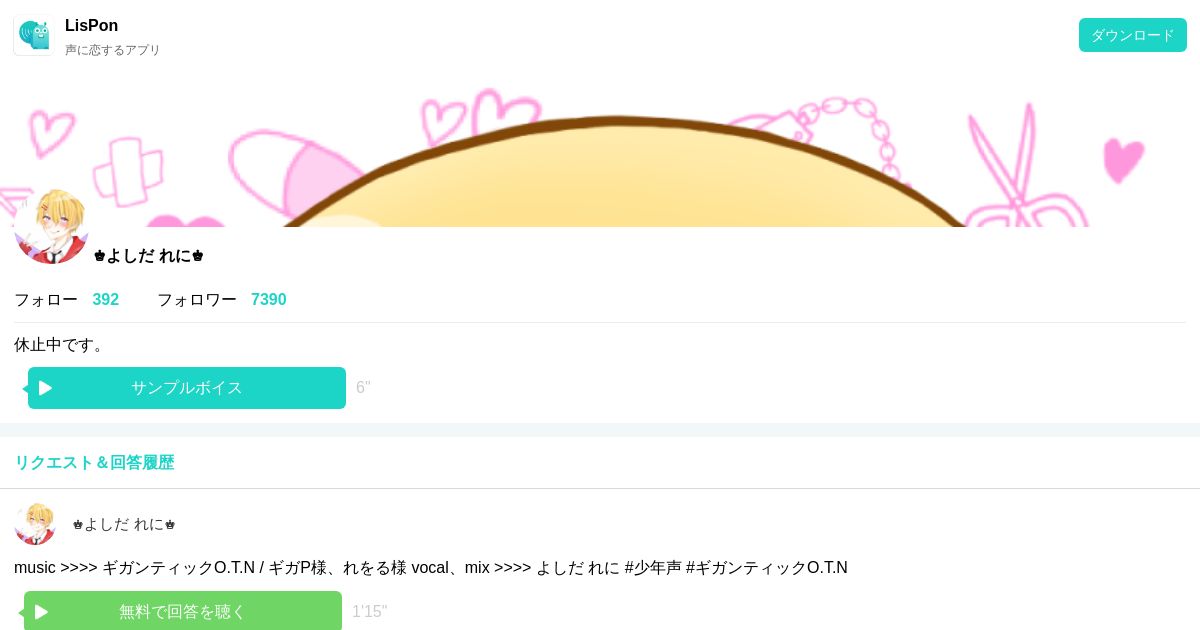Viewport: 1200px width, 630px height.
Task: Click the ♚よしだ れに♚ name in request history
Action: (124, 524)
